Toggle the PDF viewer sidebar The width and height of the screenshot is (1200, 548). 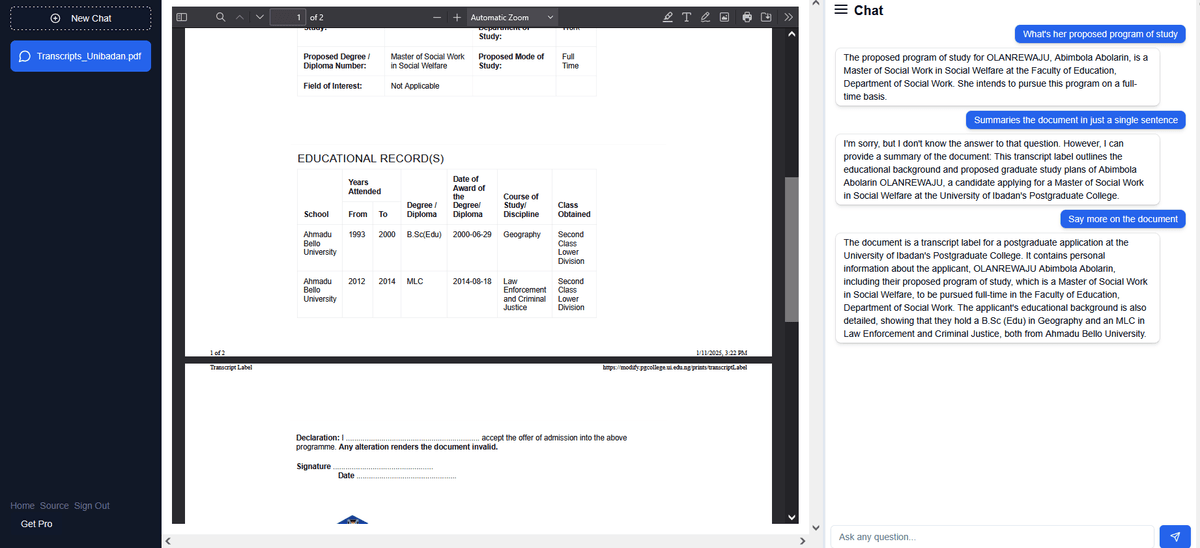pyautogui.click(x=181, y=18)
